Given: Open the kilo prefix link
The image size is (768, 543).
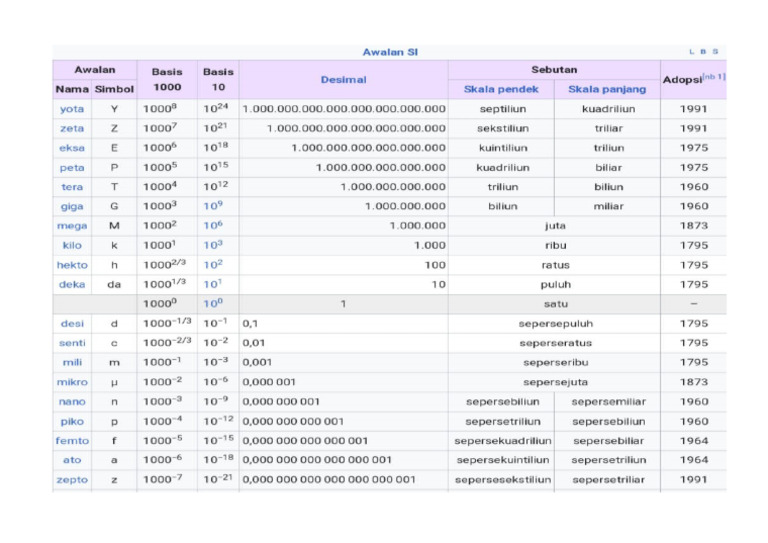Looking at the screenshot, I should click(72, 245).
